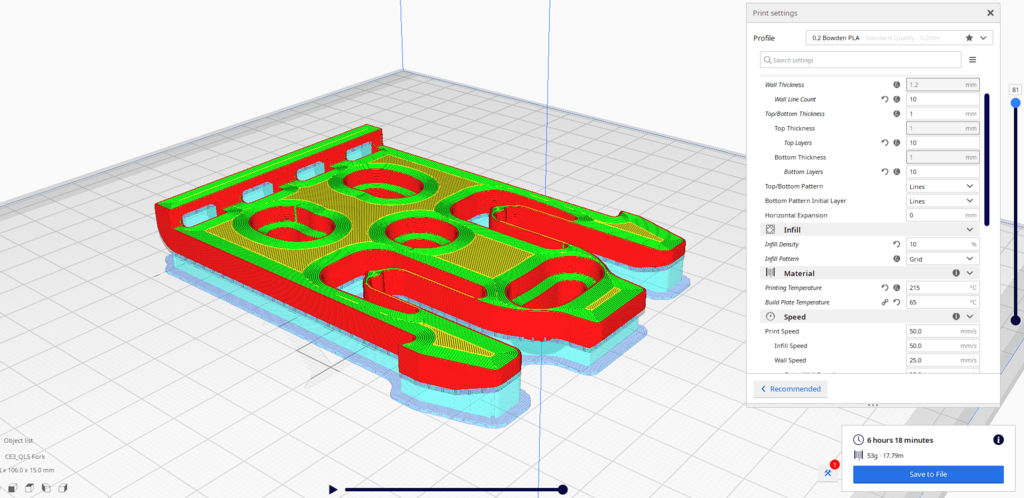Click the Top Layers formula icon
Screen dimensions: 1024x498
[x=897, y=142]
